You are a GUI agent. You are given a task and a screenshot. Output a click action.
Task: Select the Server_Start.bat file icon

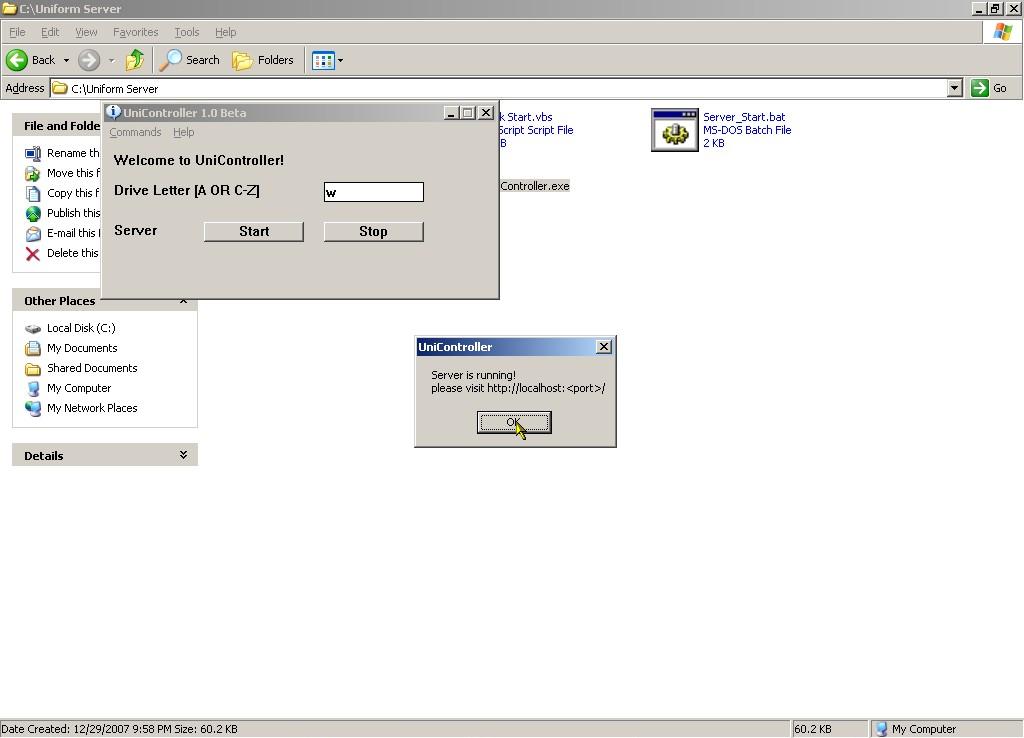pyautogui.click(x=675, y=130)
